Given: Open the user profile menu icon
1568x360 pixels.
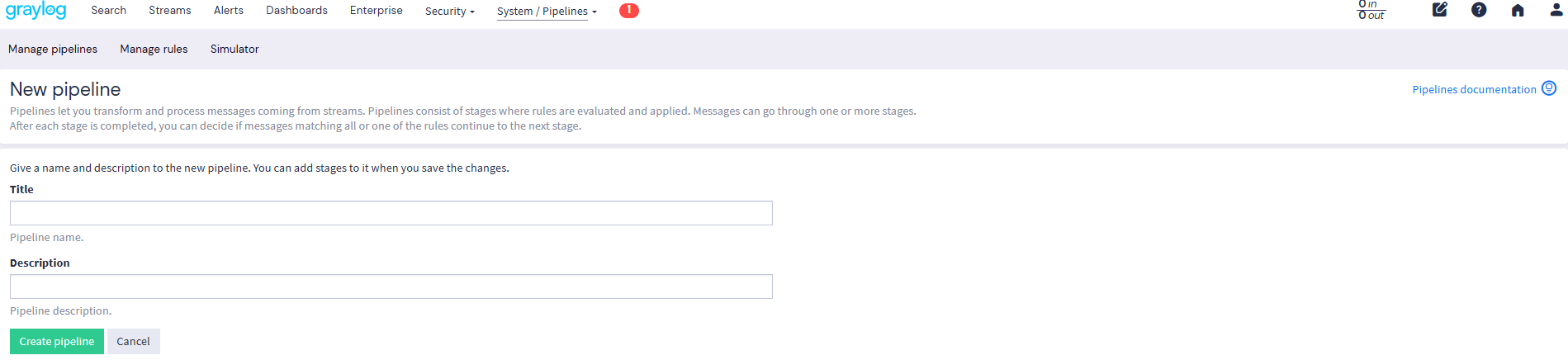Looking at the screenshot, I should (1556, 10).
